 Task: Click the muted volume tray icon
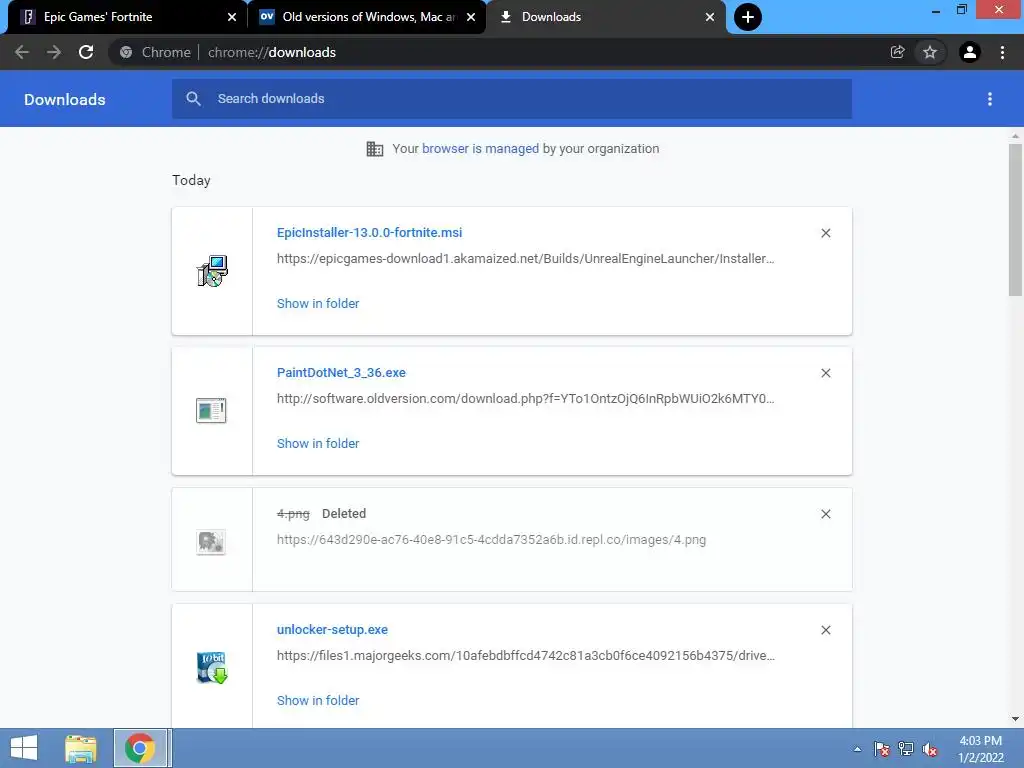929,749
